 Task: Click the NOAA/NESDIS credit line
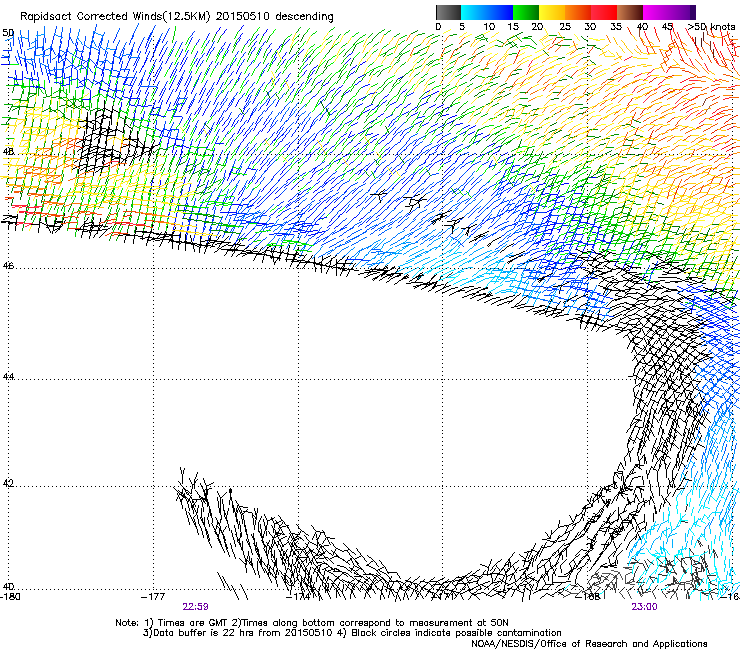click(589, 644)
